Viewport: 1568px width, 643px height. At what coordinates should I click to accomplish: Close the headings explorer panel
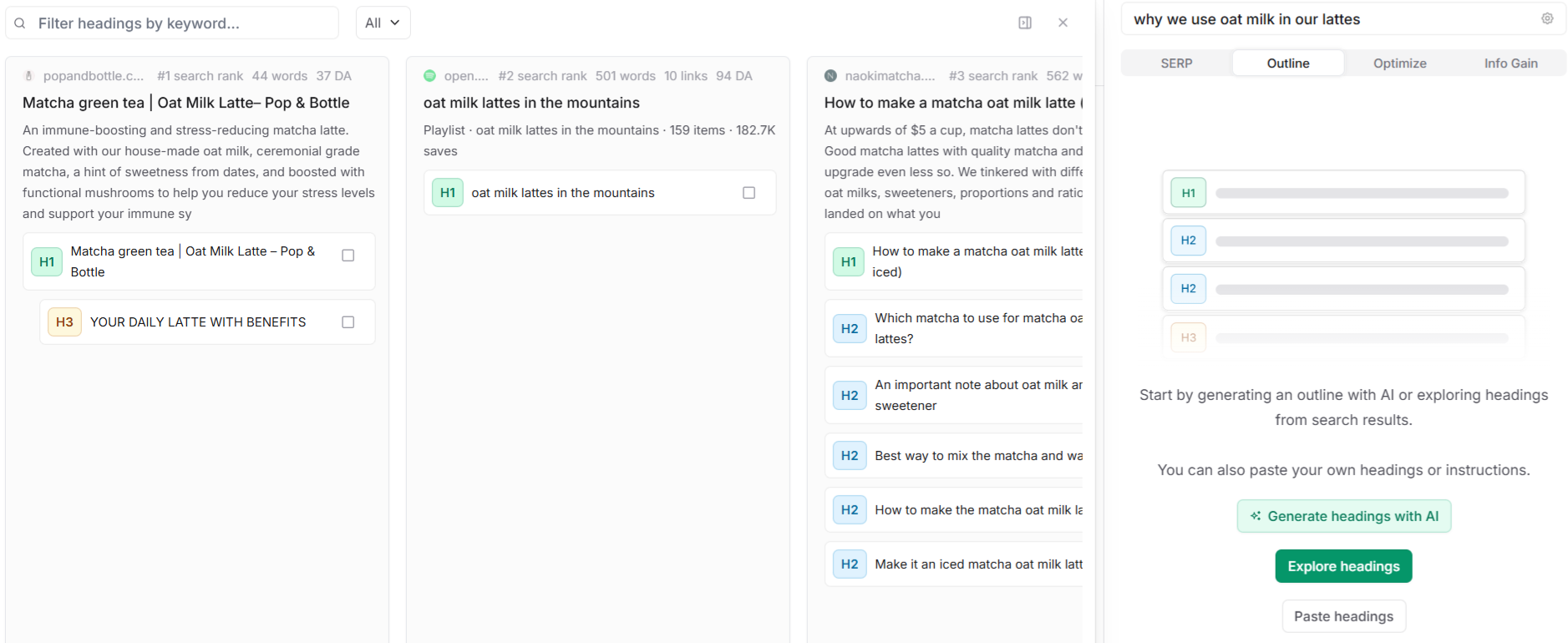click(1063, 23)
